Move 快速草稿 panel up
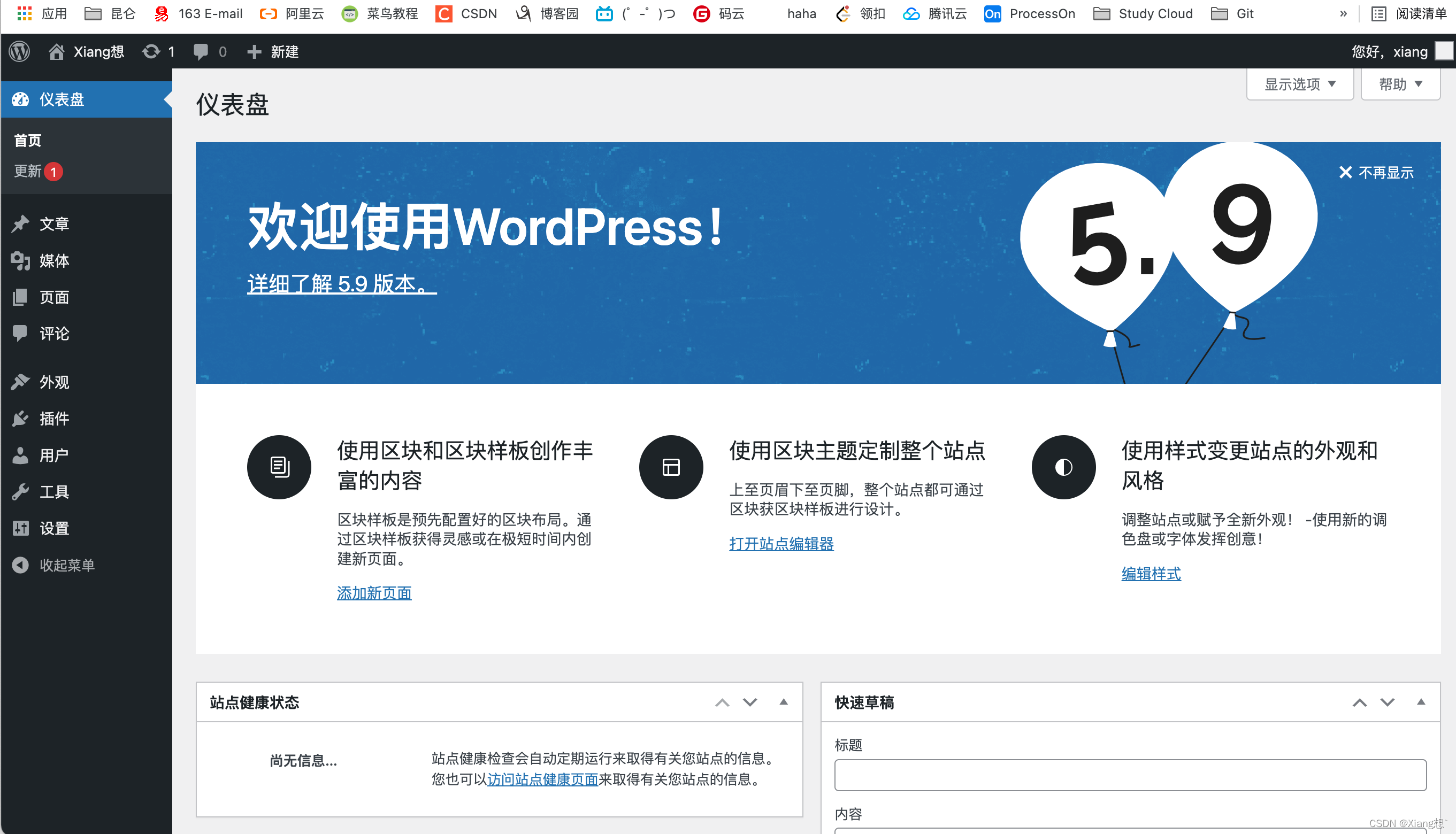 click(x=1359, y=702)
